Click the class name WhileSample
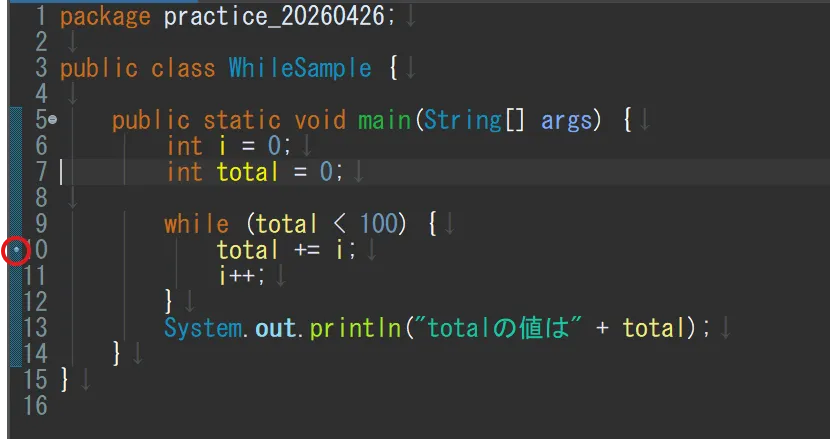 click(x=300, y=69)
